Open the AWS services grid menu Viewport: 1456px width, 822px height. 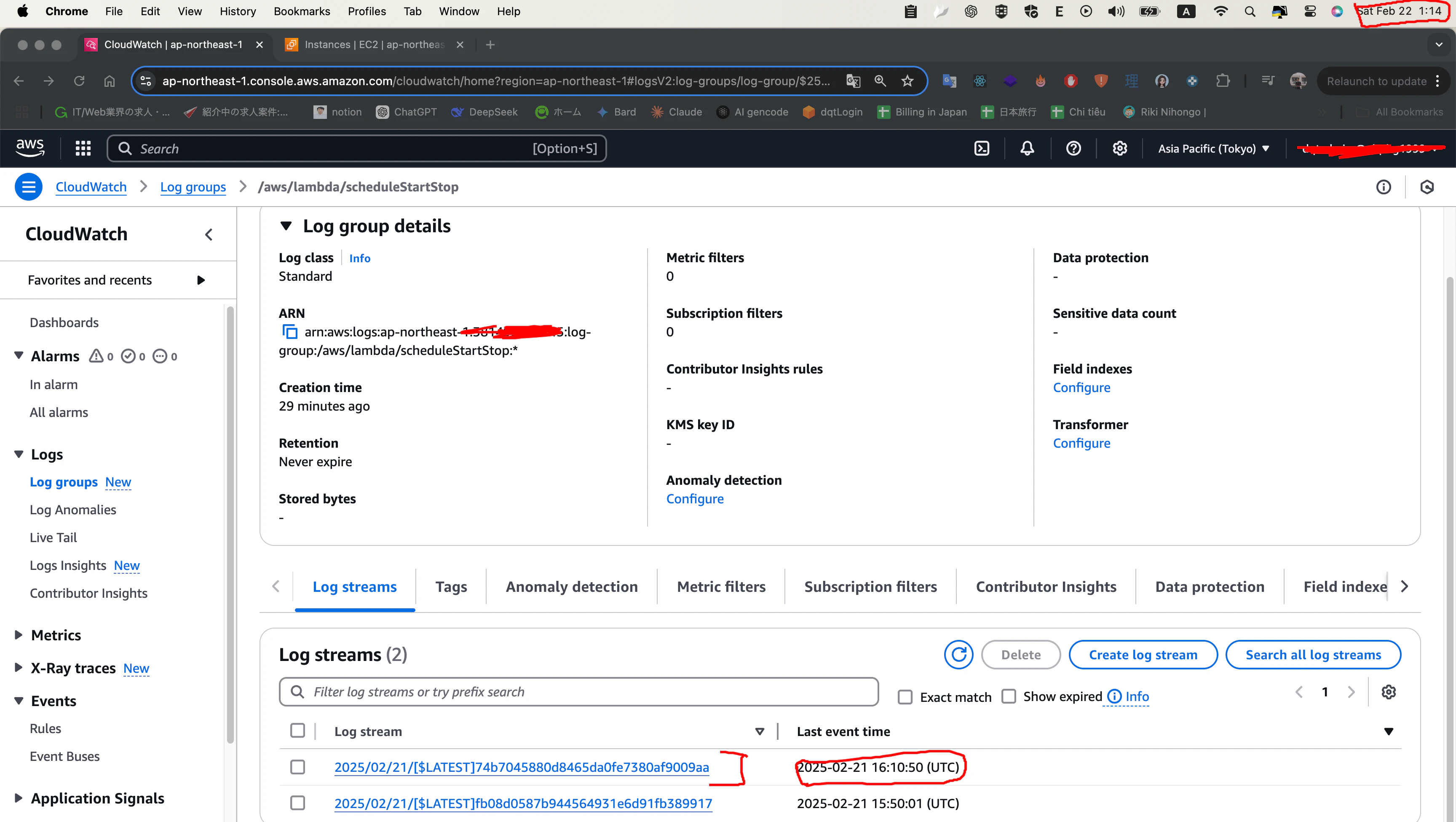83,148
